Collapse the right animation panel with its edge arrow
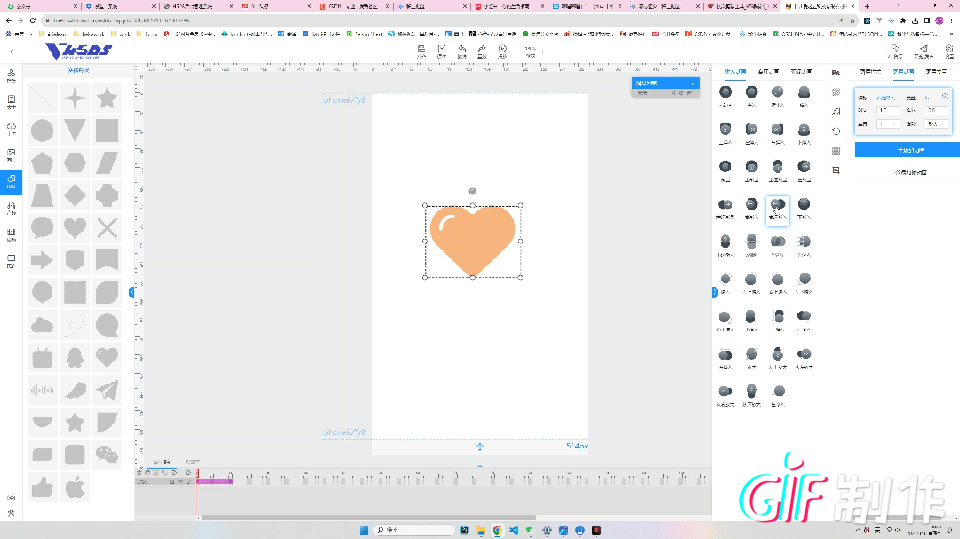The image size is (960, 539). point(714,293)
